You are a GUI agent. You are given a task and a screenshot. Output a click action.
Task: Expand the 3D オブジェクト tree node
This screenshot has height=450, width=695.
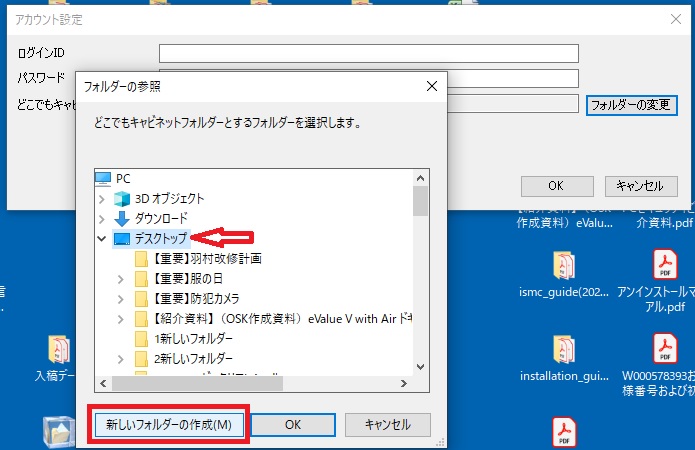tap(101, 198)
